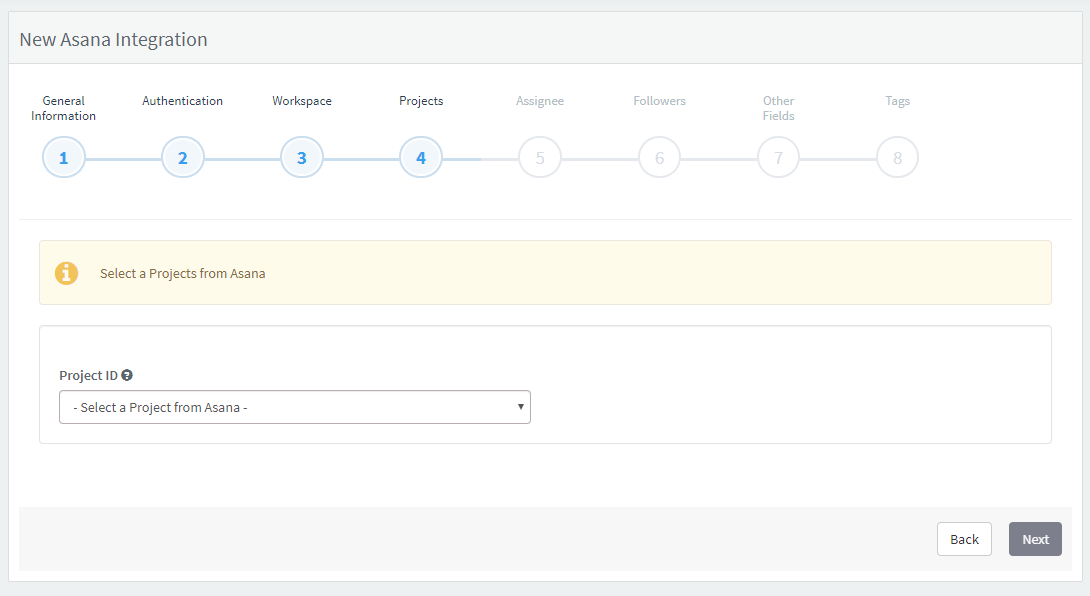Click the Projects step label
Image resolution: width=1090 pixels, height=596 pixels.
pyautogui.click(x=421, y=101)
